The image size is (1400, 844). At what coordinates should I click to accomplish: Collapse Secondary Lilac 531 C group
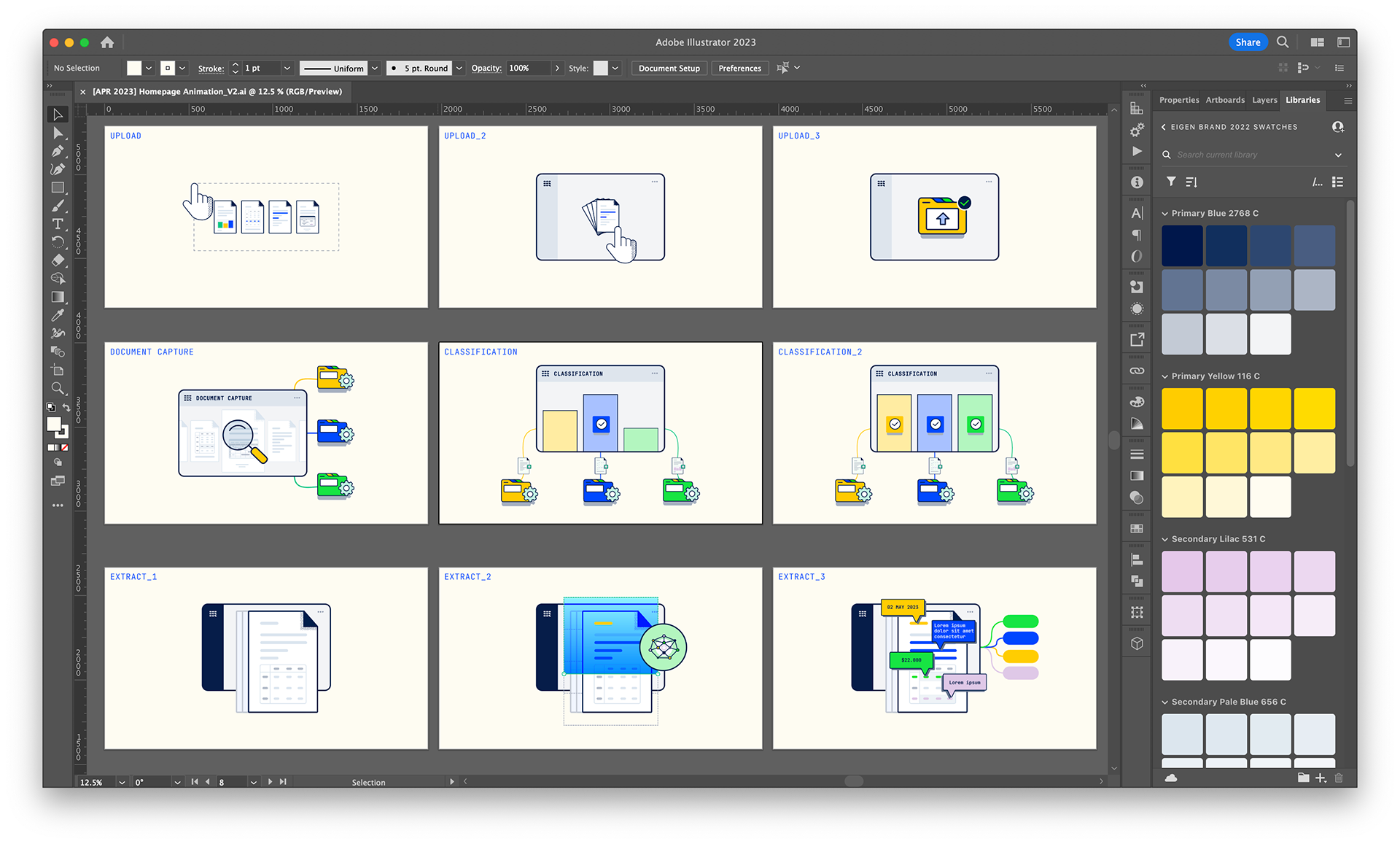(1164, 539)
